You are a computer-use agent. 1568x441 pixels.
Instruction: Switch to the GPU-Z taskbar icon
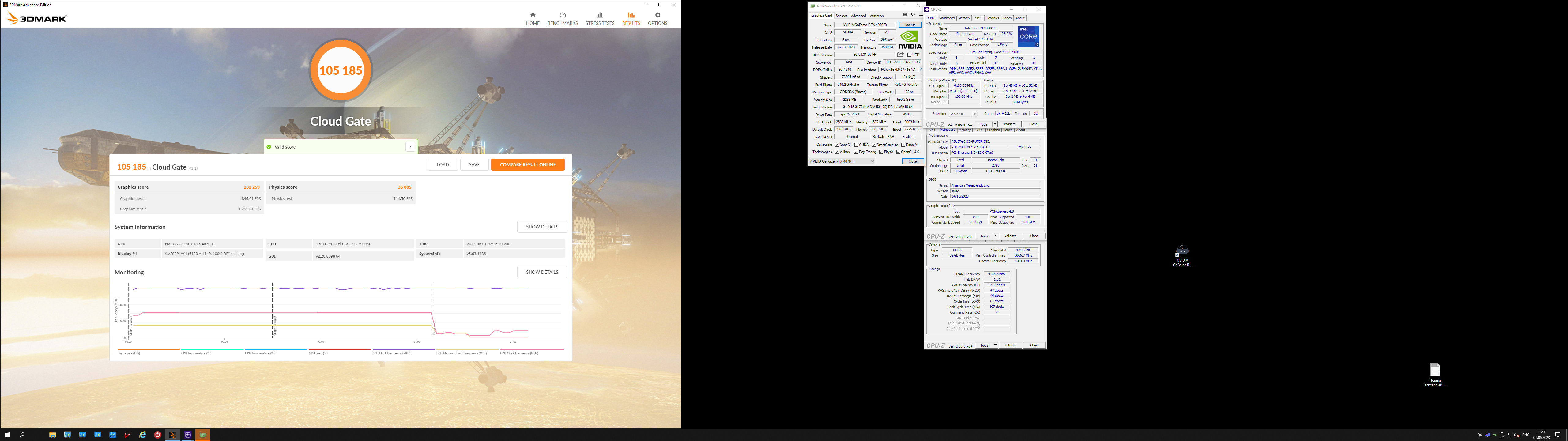coord(203,435)
